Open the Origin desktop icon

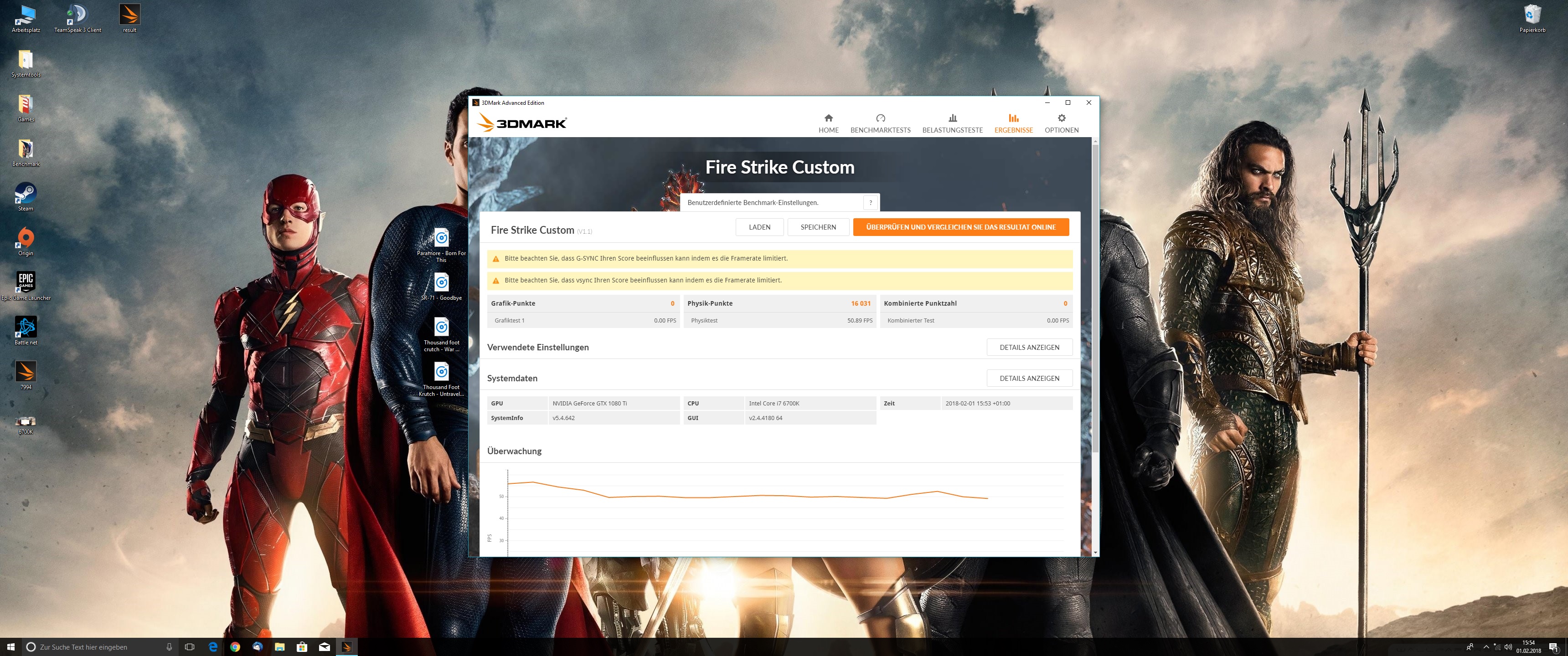(26, 239)
